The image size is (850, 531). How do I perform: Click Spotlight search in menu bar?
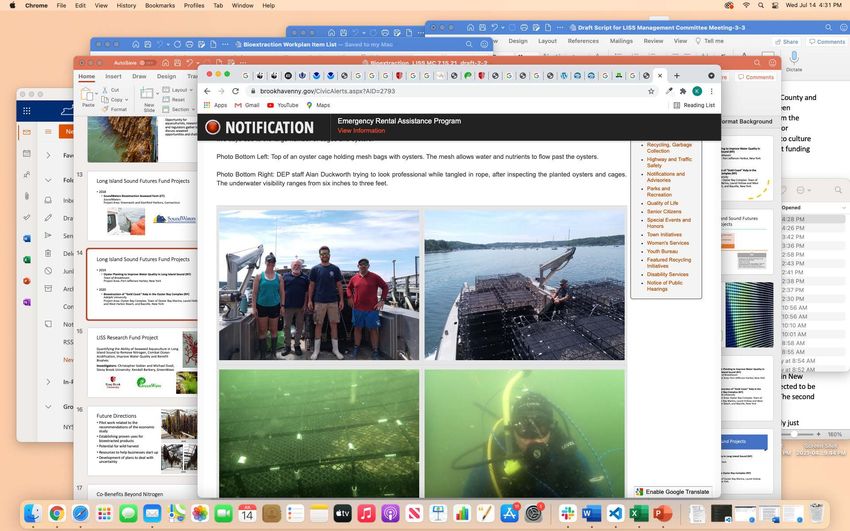(x=761, y=5)
